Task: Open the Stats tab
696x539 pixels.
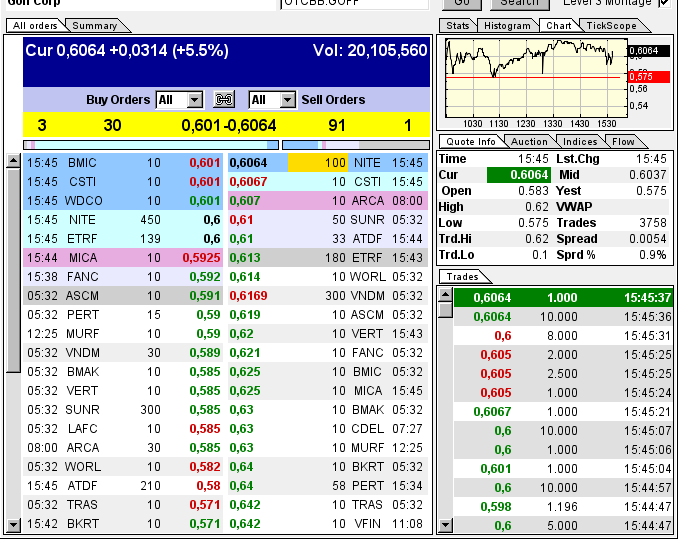Action: click(458, 26)
